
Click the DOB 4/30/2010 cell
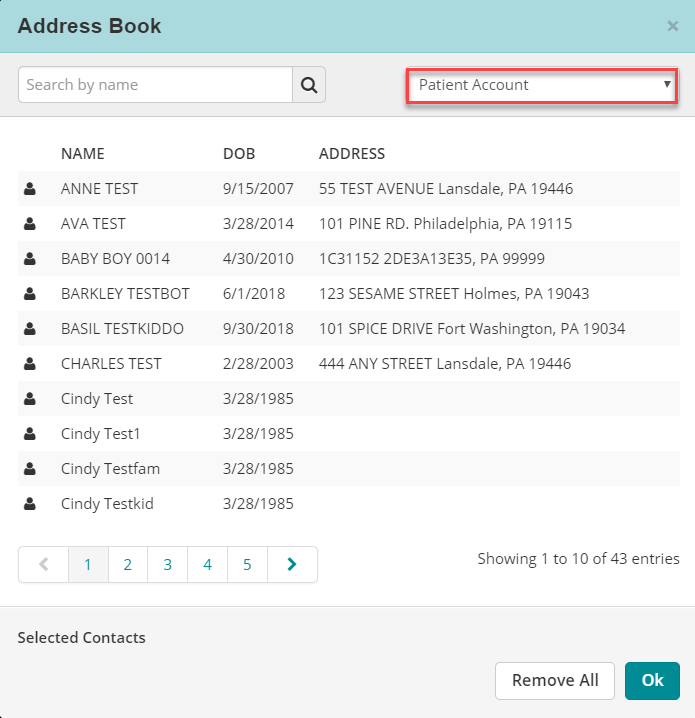pos(258,259)
